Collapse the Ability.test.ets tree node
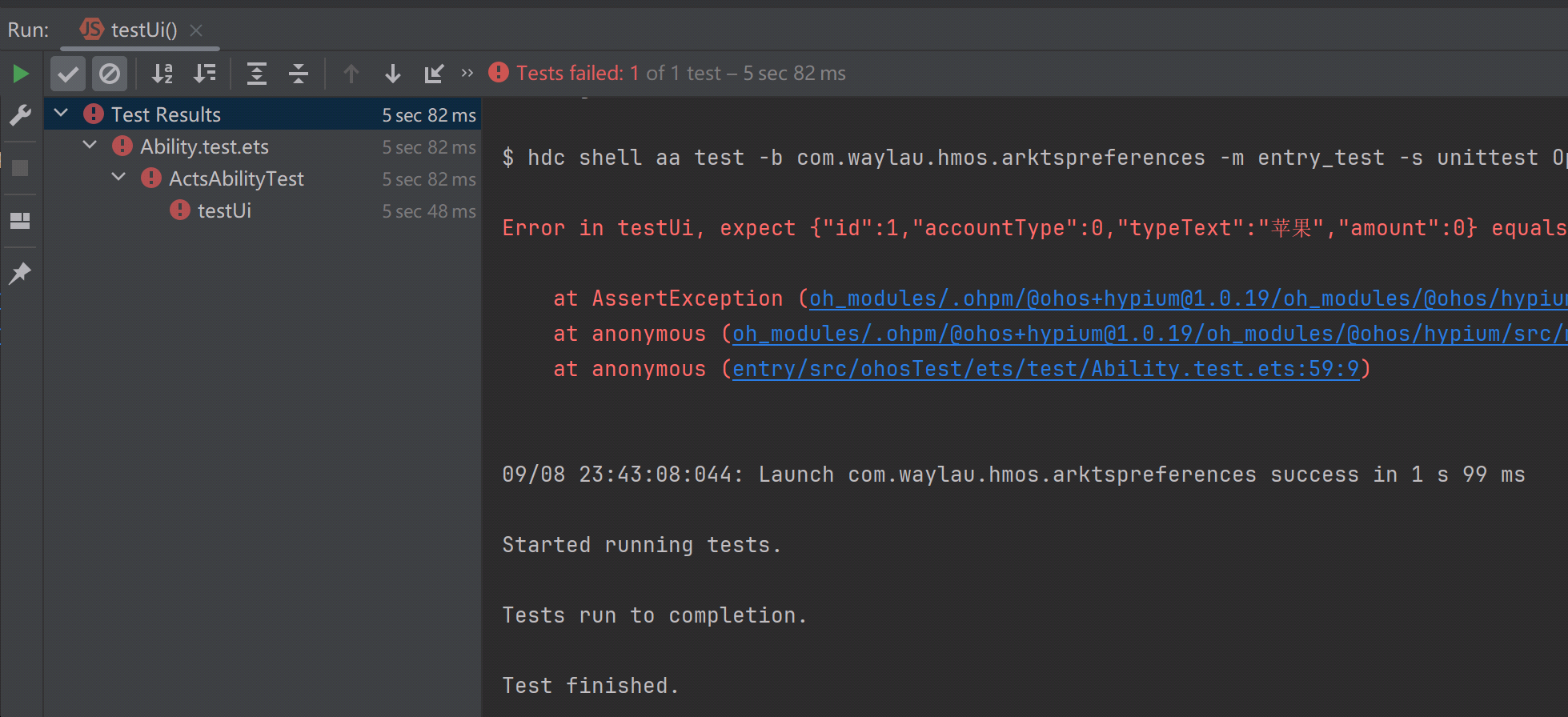The image size is (1568, 717). pyautogui.click(x=90, y=146)
